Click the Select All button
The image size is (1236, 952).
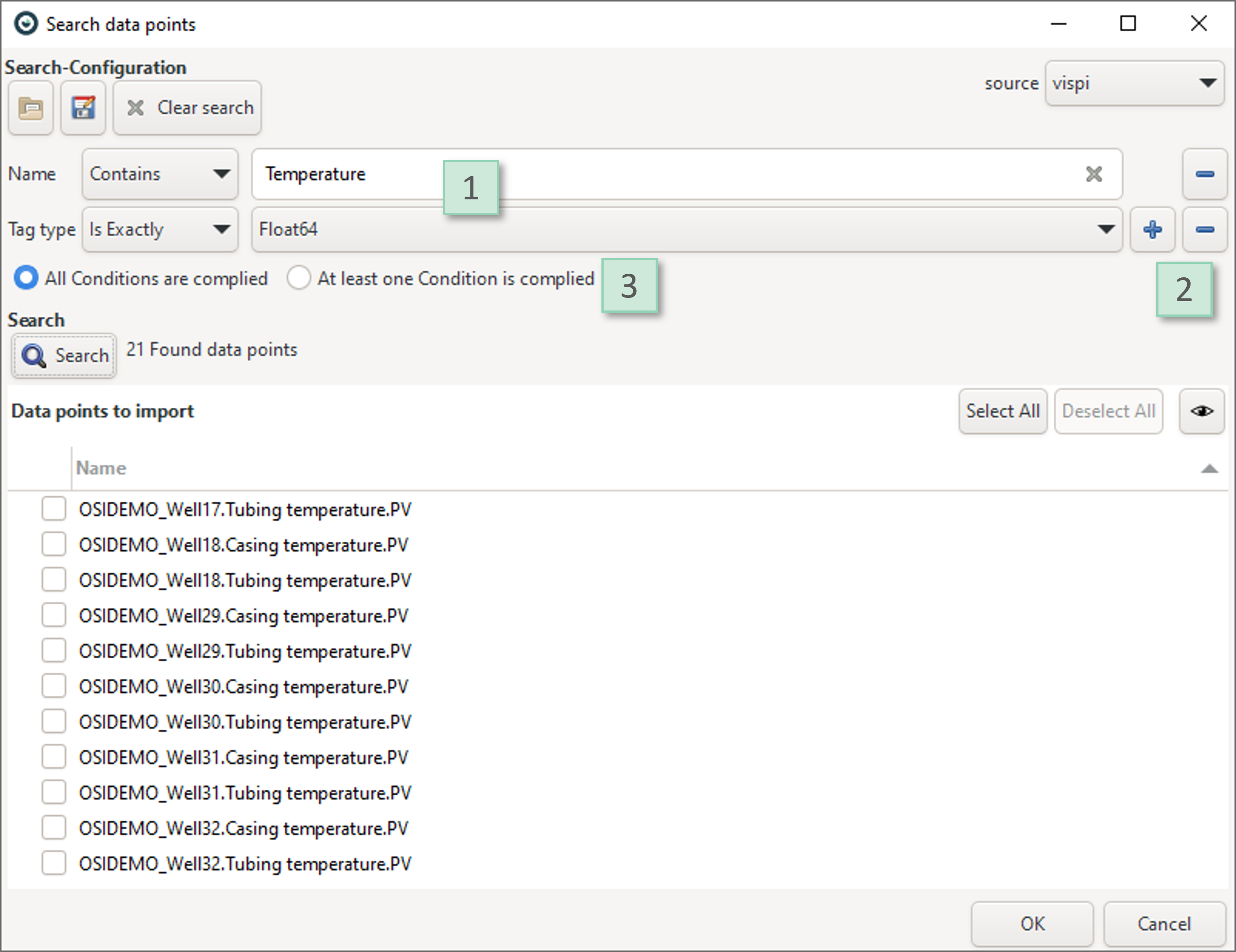(1002, 411)
